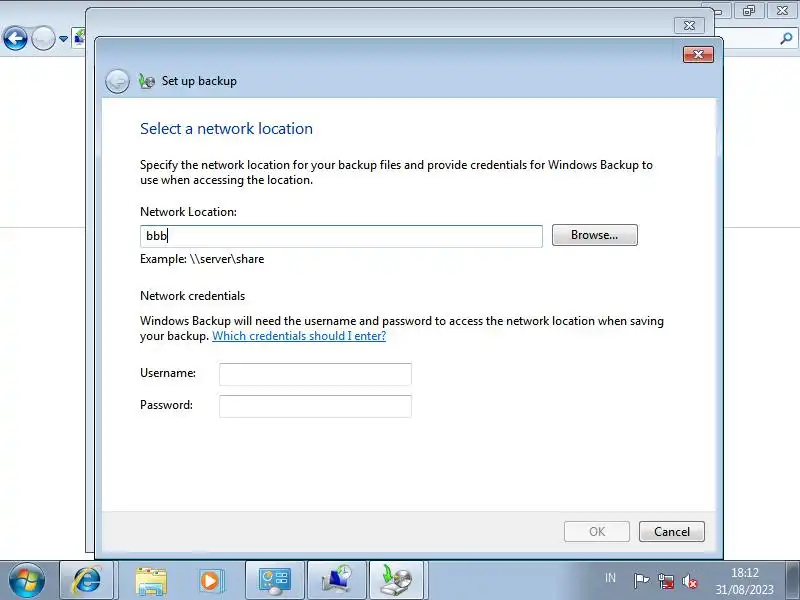Open recent pages dropdown in background window
The height and width of the screenshot is (600, 800).
pyautogui.click(x=63, y=39)
